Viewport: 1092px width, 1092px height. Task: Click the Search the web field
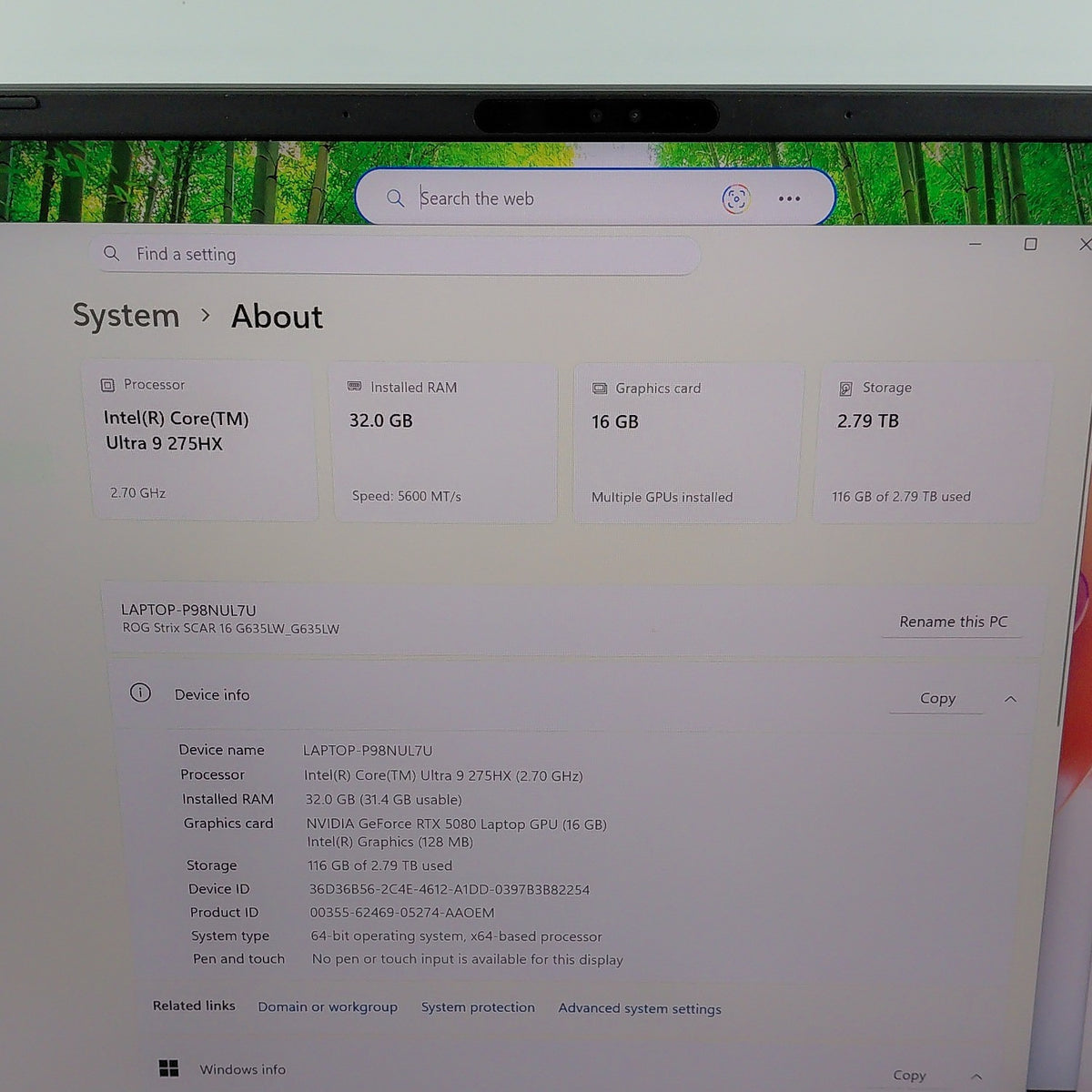point(595,197)
